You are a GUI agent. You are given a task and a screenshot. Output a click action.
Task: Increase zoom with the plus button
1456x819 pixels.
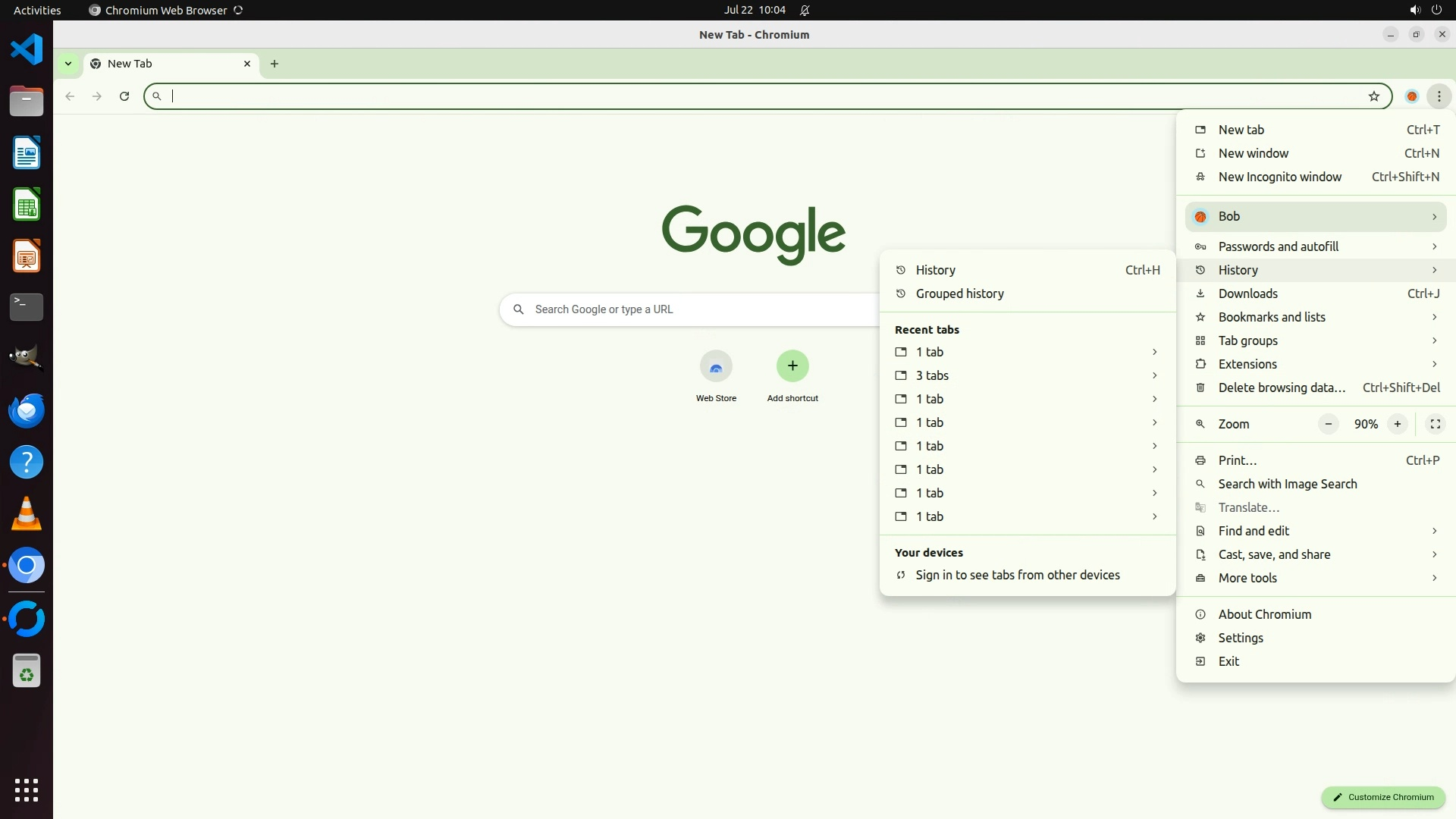(x=1397, y=424)
